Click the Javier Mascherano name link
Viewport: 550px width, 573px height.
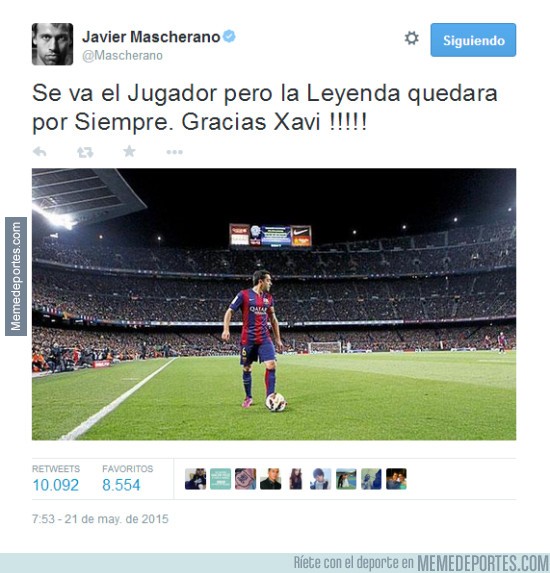coord(151,37)
